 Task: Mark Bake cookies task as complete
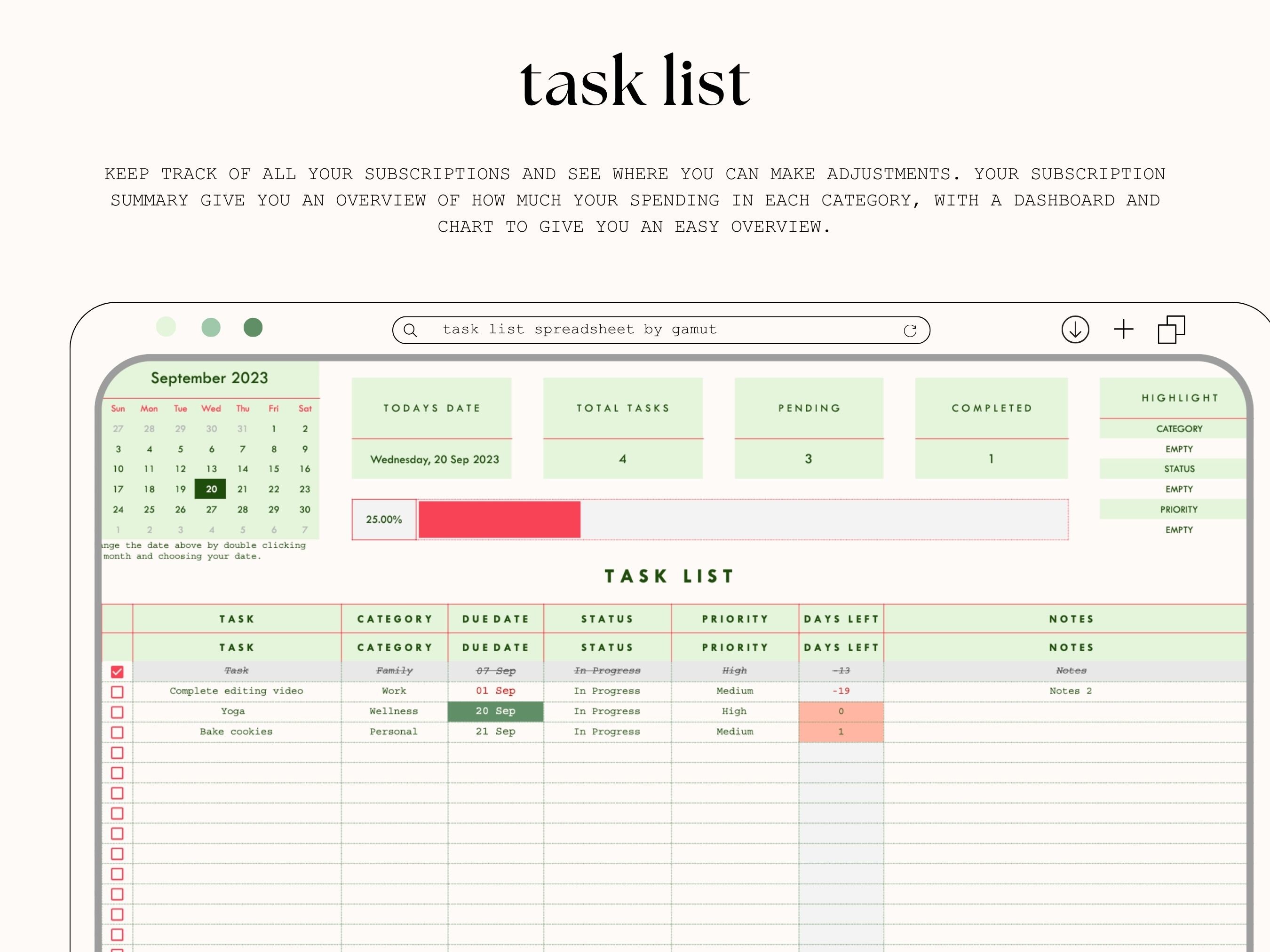[x=118, y=732]
